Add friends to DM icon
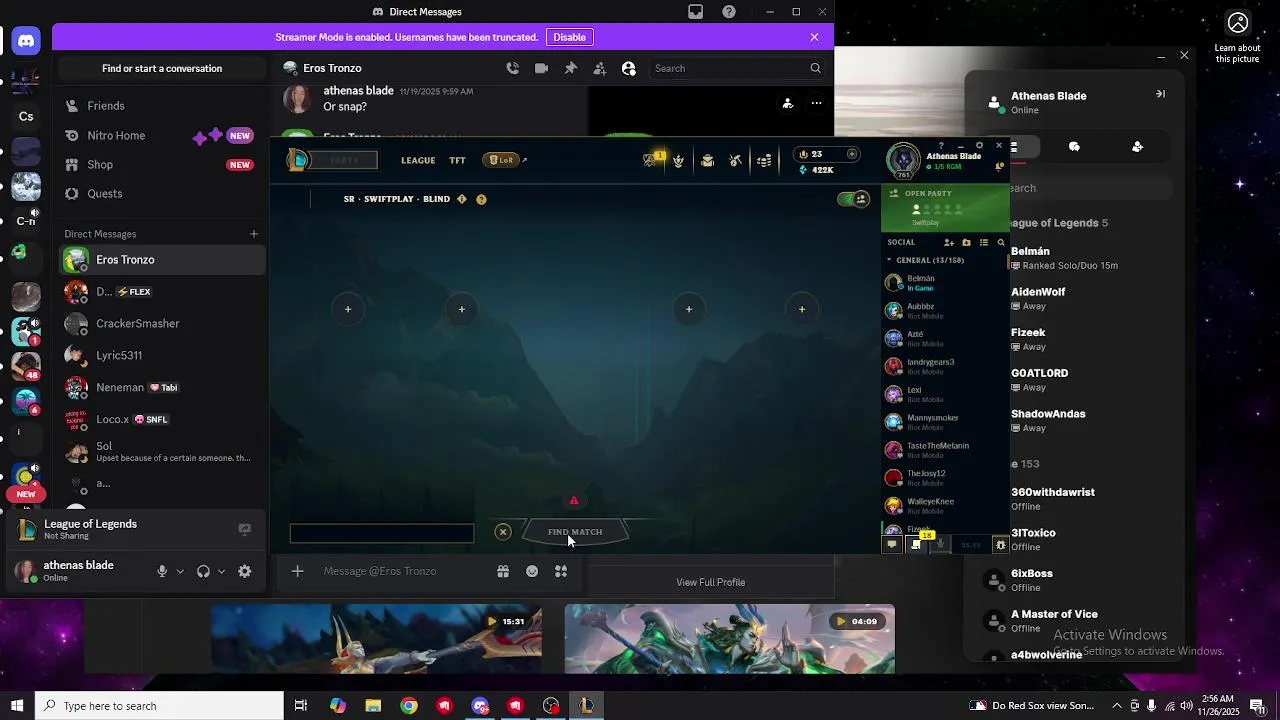Image resolution: width=1280 pixels, height=720 pixels. (599, 68)
